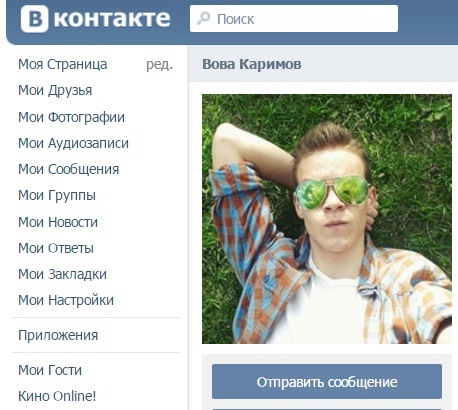The image size is (458, 410).
Task: Click the Вова Каримов profile name
Action: [x=252, y=64]
